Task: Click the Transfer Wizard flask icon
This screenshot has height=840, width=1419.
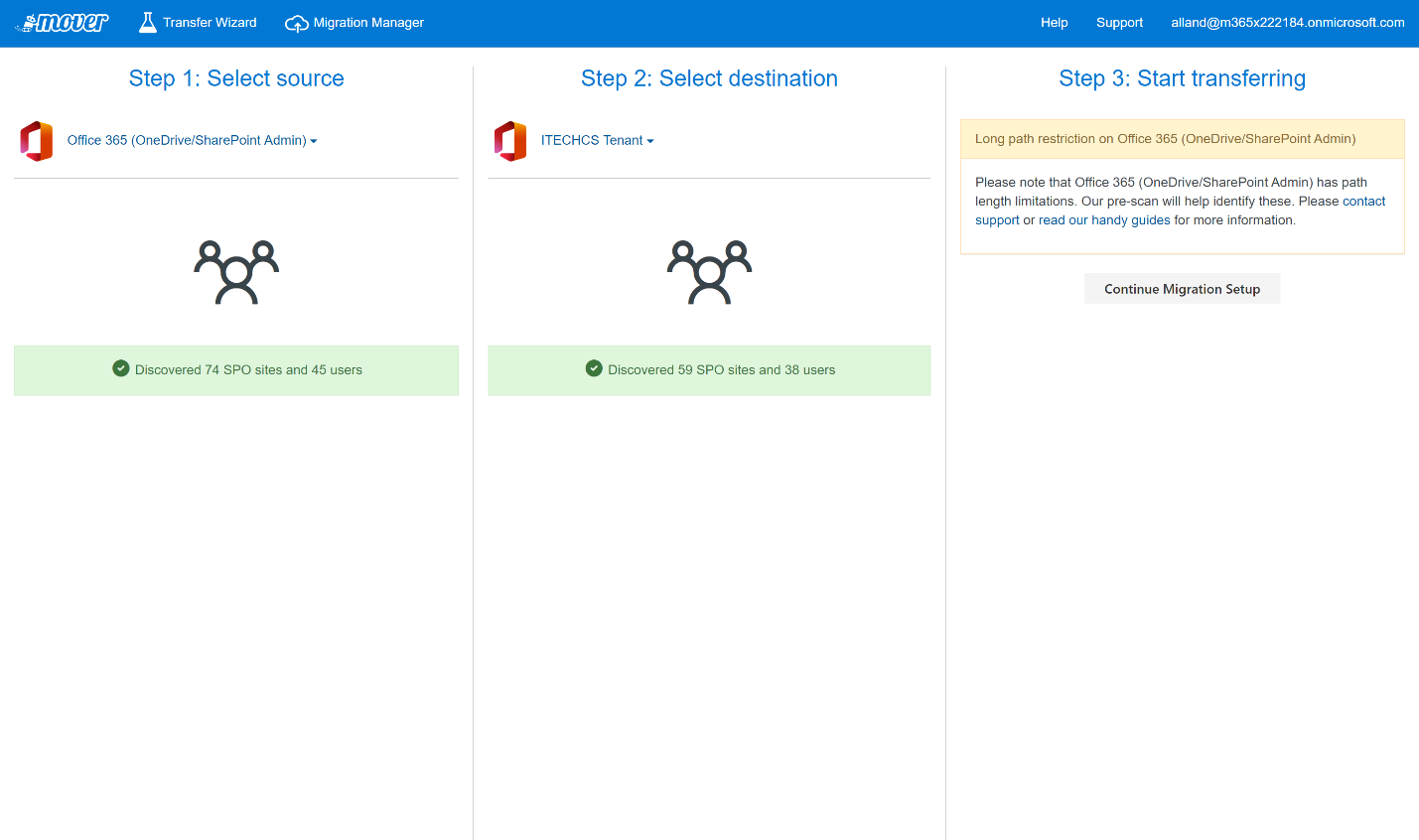Action: point(148,23)
